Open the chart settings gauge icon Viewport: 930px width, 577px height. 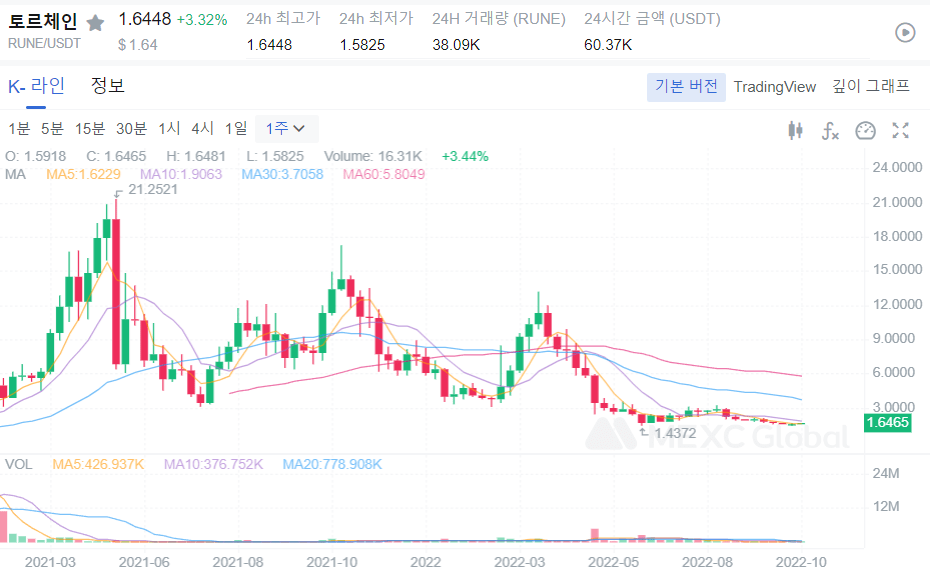click(x=865, y=130)
